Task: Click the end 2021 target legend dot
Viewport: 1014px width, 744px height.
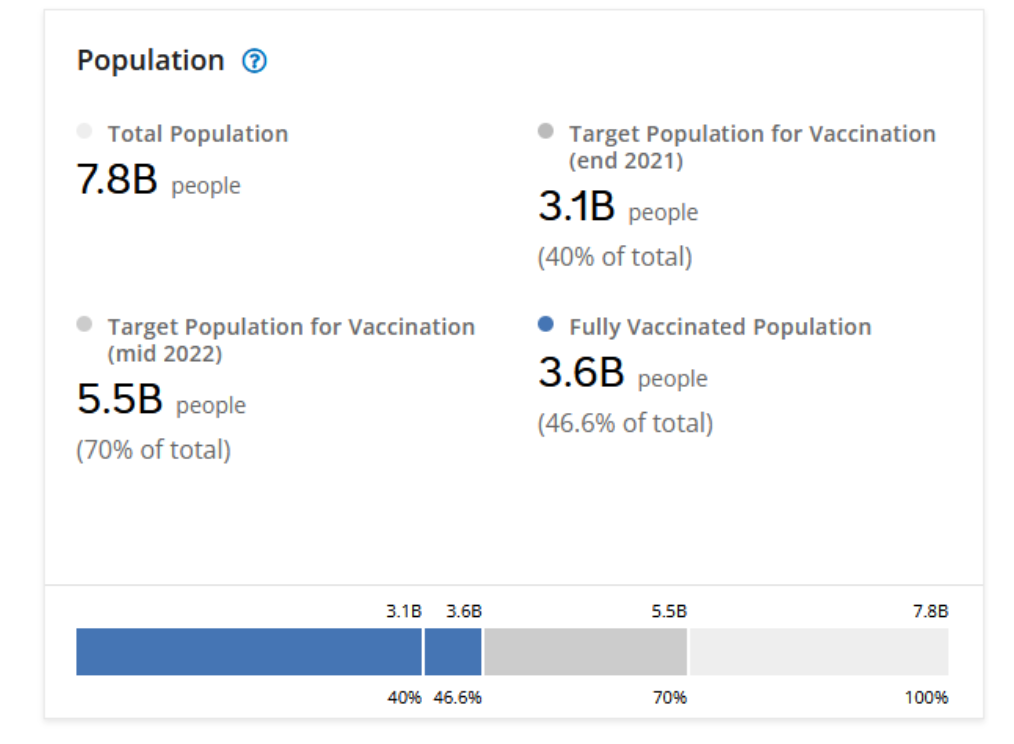Action: click(x=545, y=131)
